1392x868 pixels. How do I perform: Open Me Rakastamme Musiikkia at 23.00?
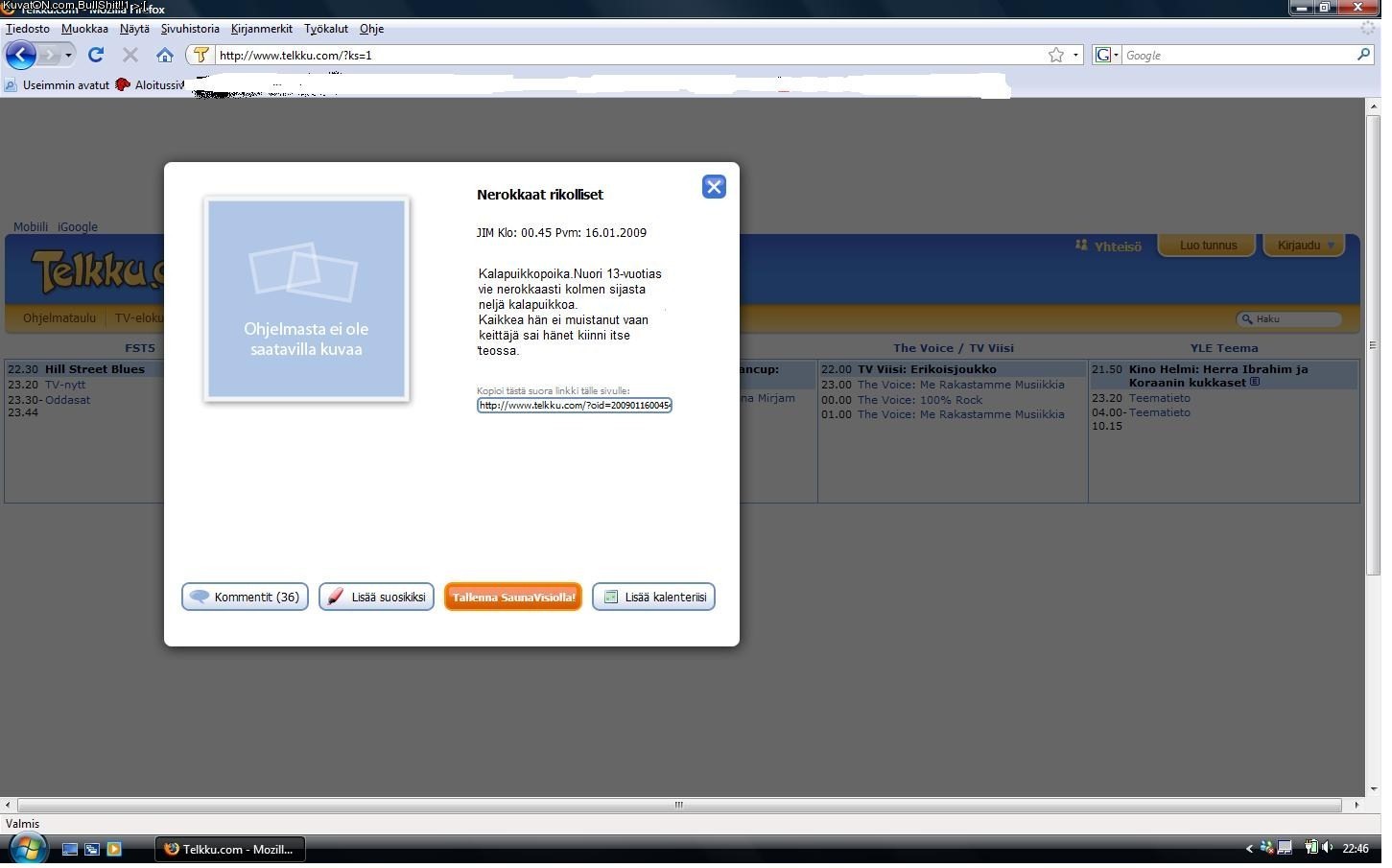coord(960,385)
